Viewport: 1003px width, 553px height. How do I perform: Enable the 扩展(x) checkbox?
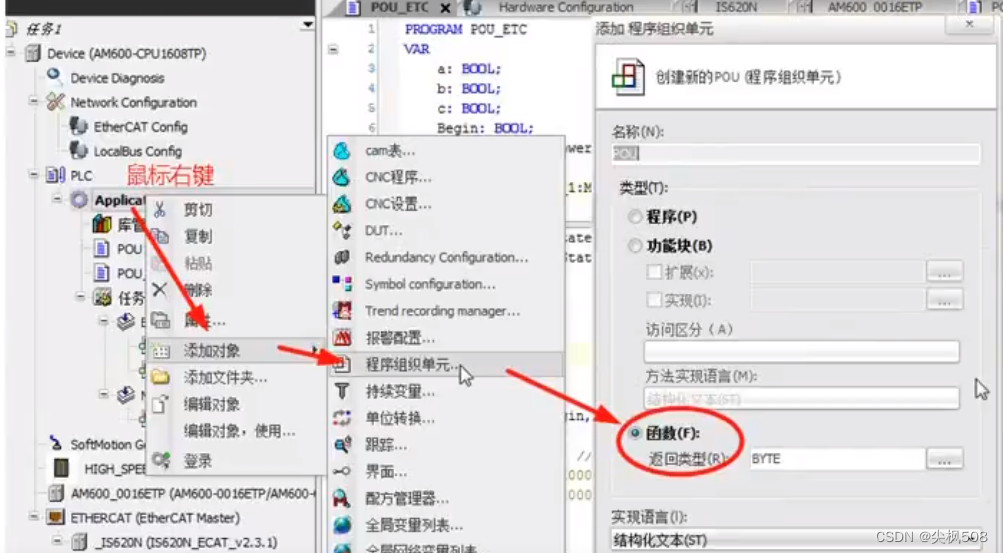click(654, 272)
